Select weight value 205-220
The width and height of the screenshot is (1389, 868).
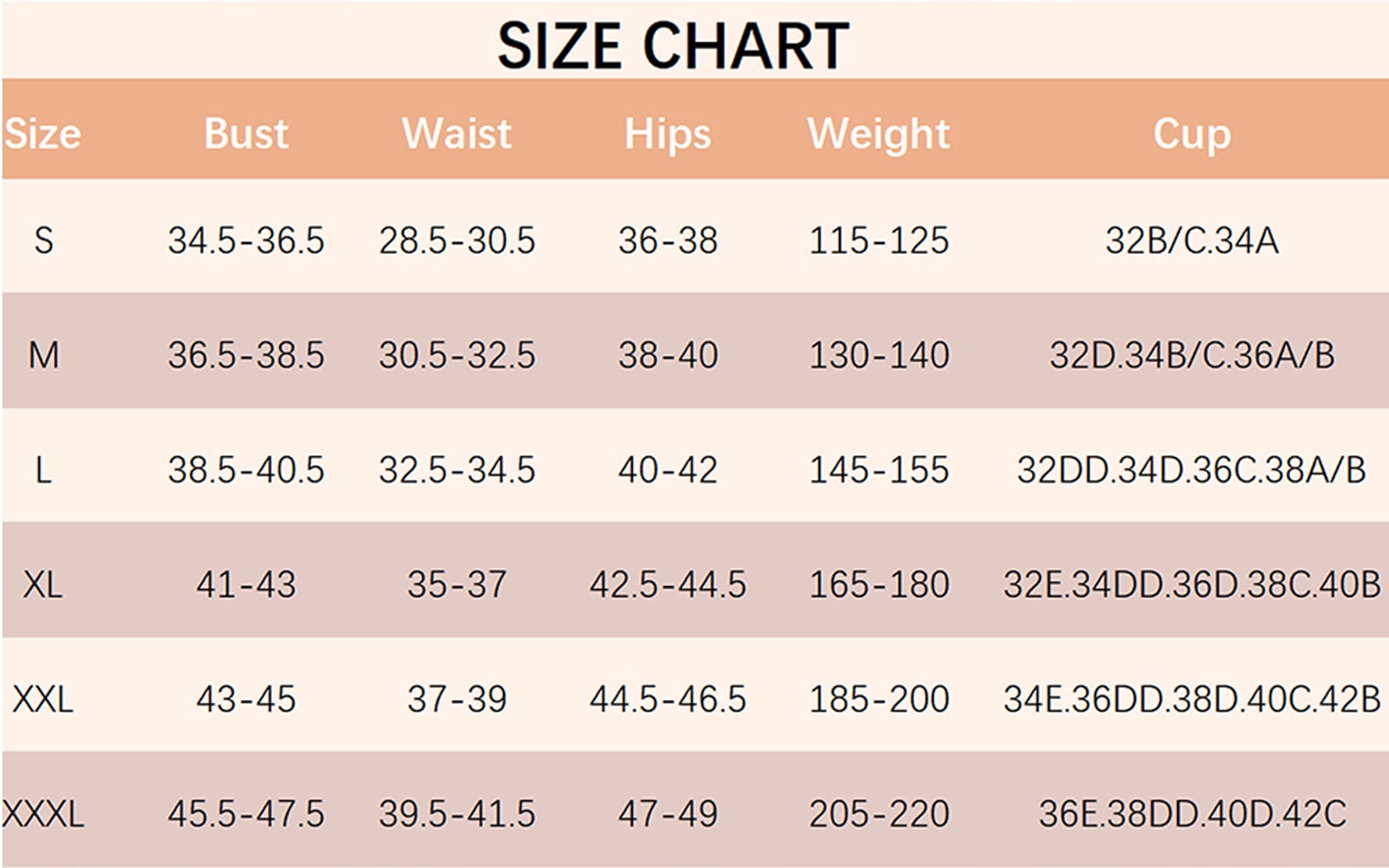point(879,814)
